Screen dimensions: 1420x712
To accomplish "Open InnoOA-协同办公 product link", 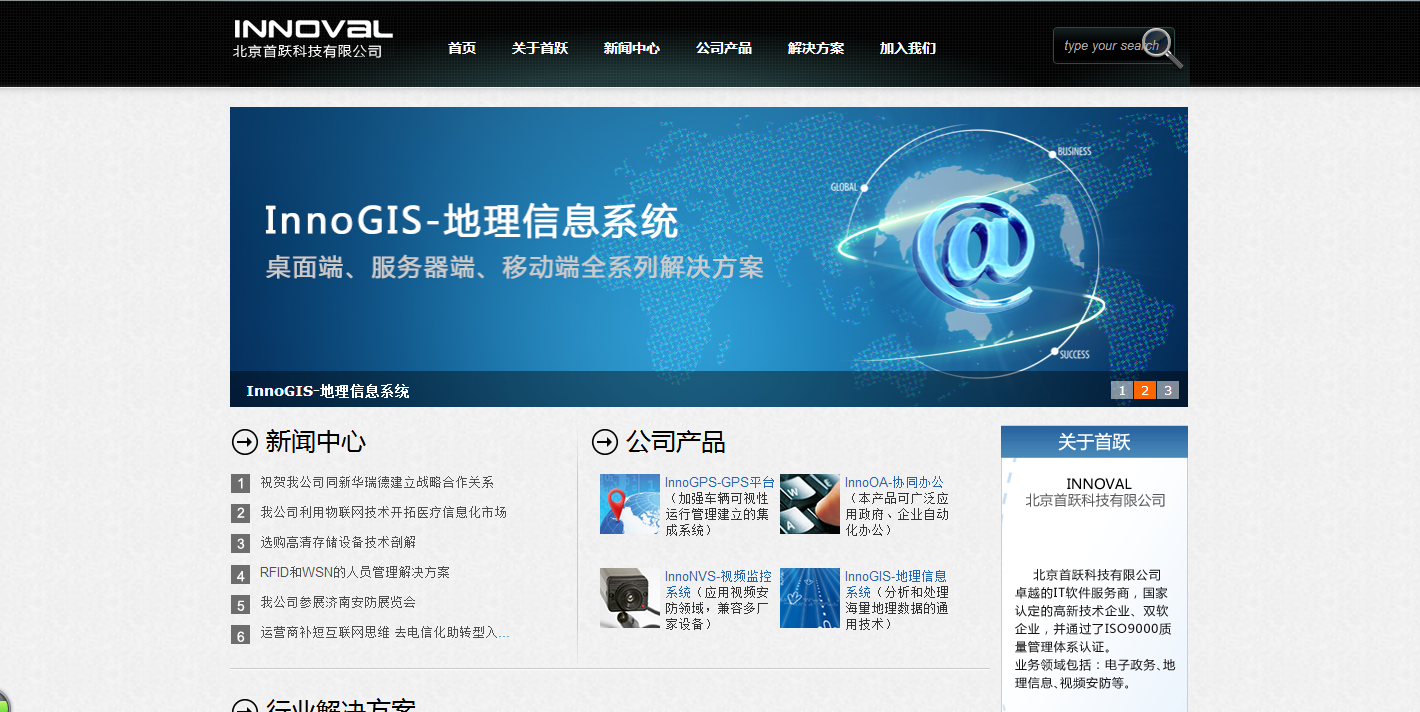I will tap(894, 482).
